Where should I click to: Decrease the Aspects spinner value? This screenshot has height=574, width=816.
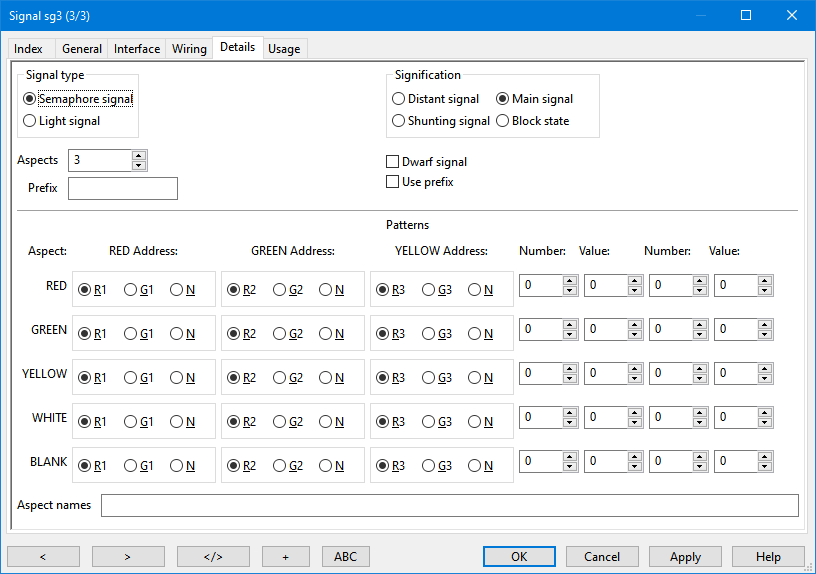(x=139, y=165)
